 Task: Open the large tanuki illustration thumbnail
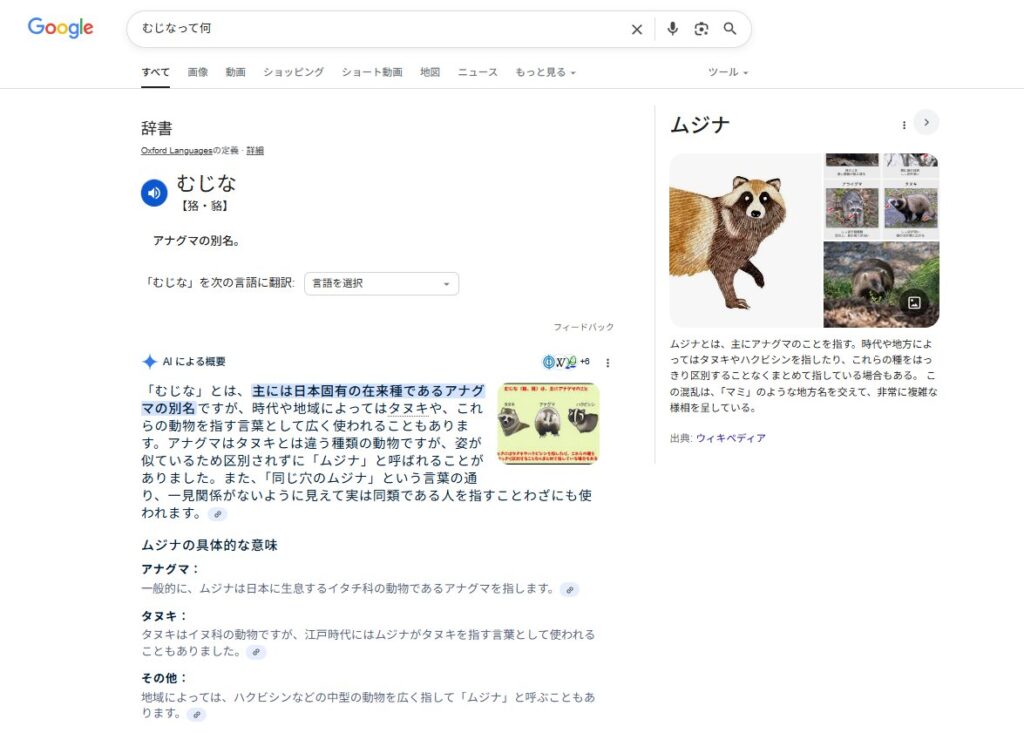pos(744,240)
